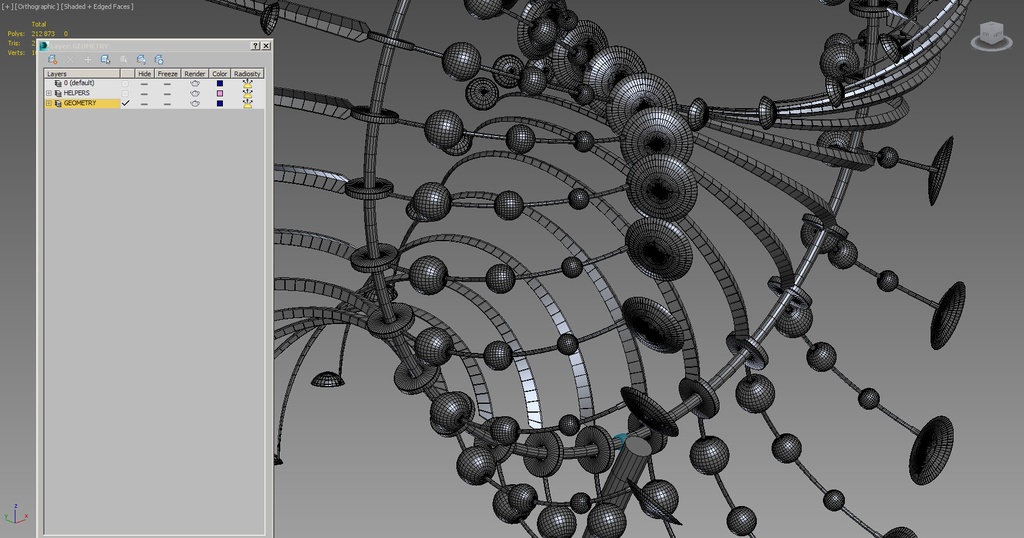Open help with the question mark button
Viewport: 1024px width, 538px height.
(255, 46)
